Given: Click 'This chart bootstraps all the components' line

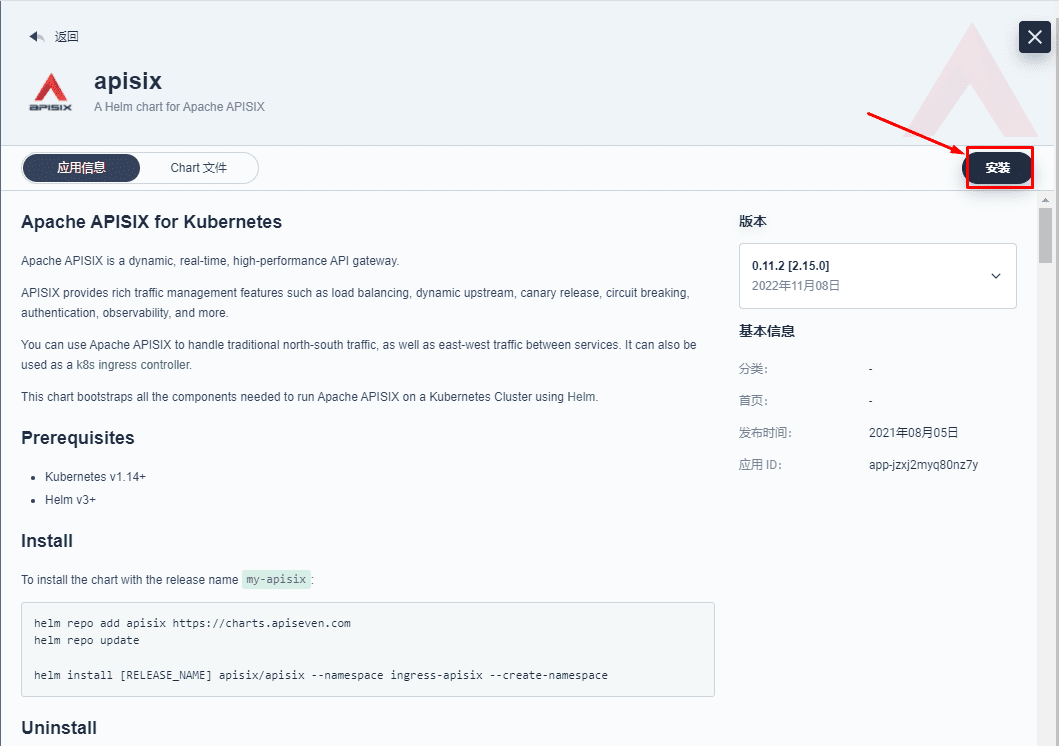Looking at the screenshot, I should coord(309,397).
